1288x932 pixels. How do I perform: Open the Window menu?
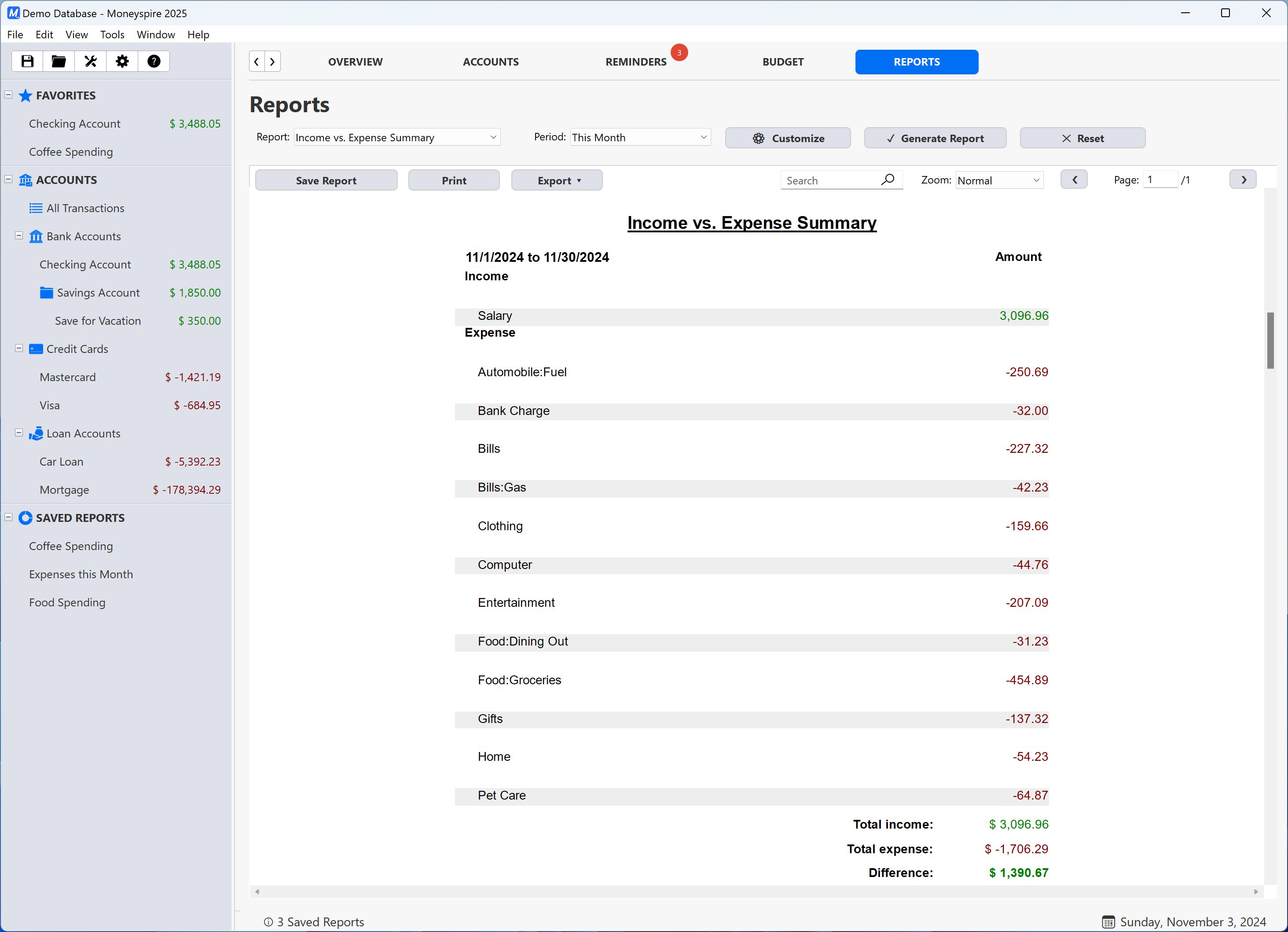click(156, 35)
